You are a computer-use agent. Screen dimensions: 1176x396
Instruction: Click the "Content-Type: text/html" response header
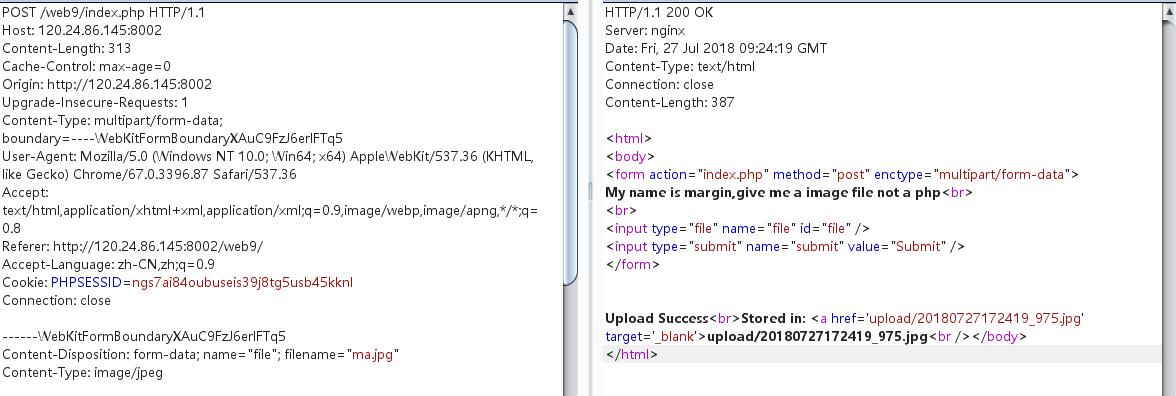[680, 67]
